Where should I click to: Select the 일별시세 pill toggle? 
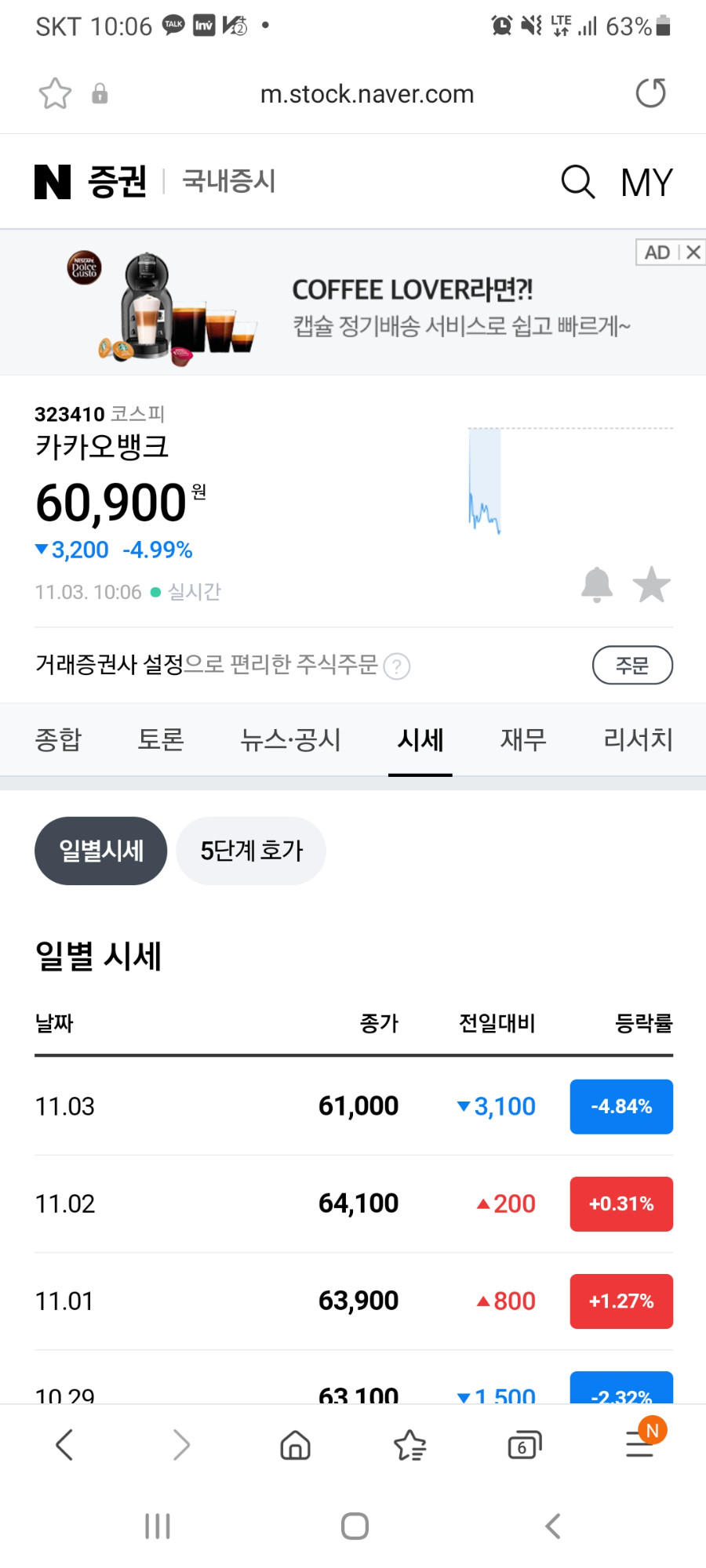(x=101, y=851)
